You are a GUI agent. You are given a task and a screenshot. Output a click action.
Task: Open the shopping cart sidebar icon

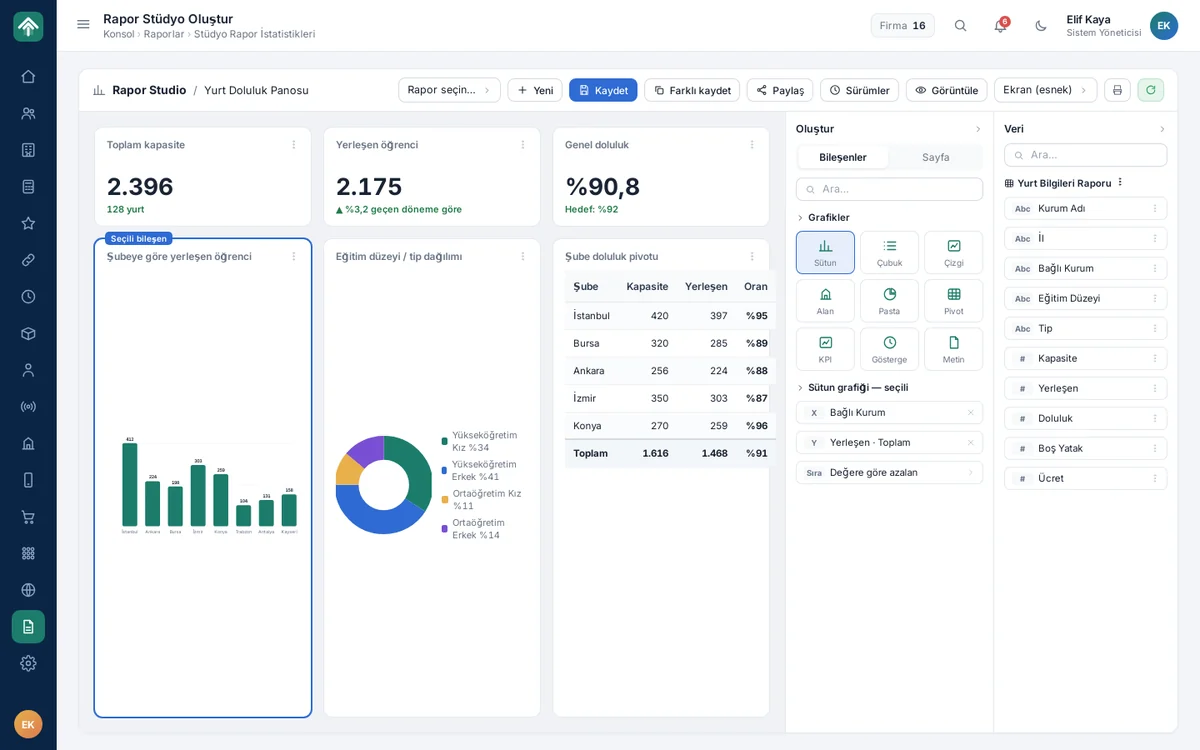click(x=28, y=517)
